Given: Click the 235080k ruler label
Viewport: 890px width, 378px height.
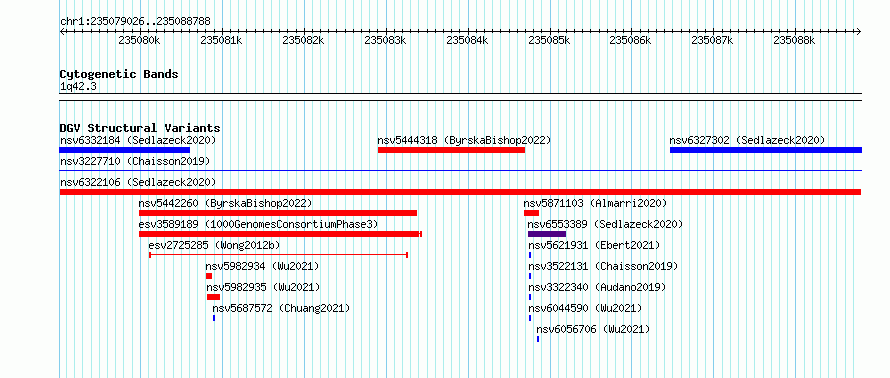Looking at the screenshot, I should (x=140, y=40).
